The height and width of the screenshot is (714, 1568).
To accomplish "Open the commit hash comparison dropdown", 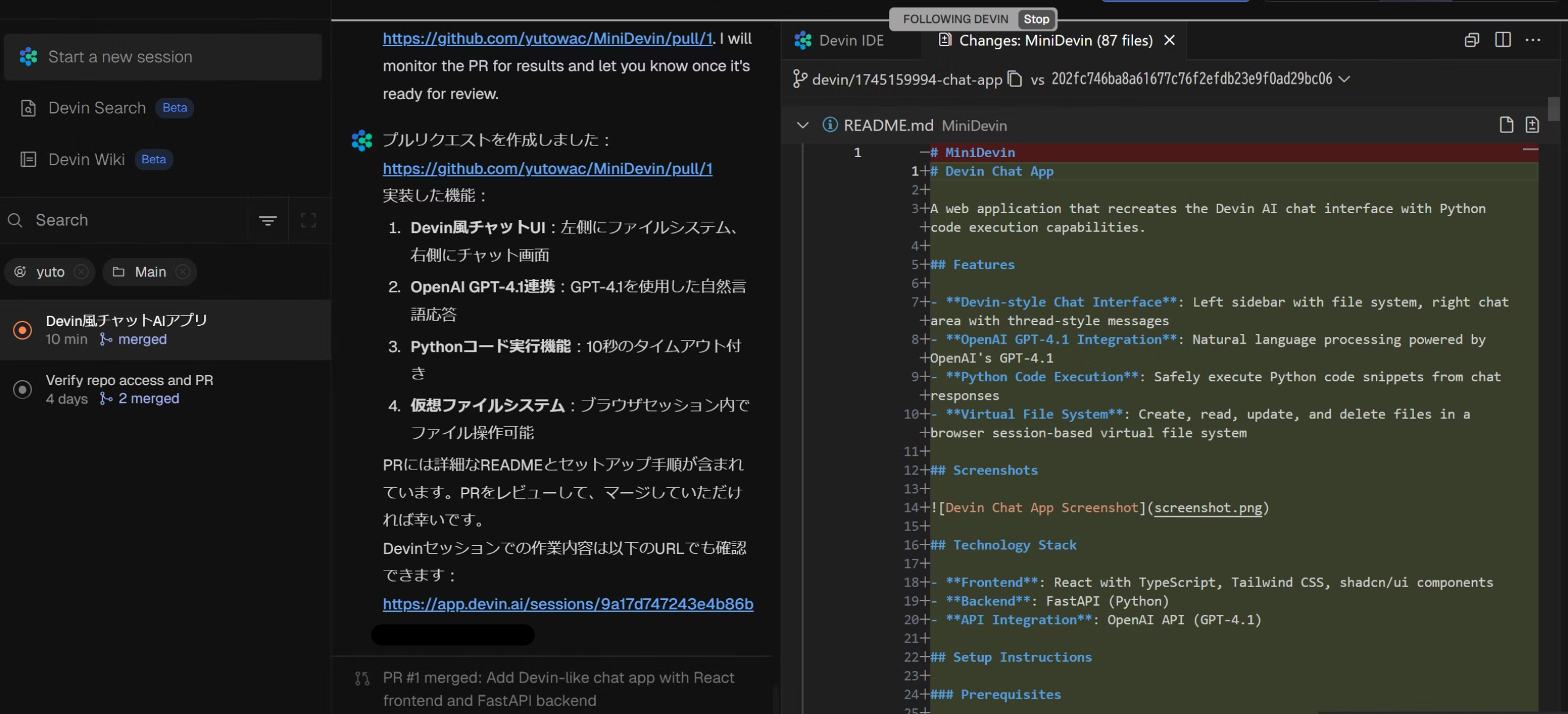I will (x=1344, y=79).
